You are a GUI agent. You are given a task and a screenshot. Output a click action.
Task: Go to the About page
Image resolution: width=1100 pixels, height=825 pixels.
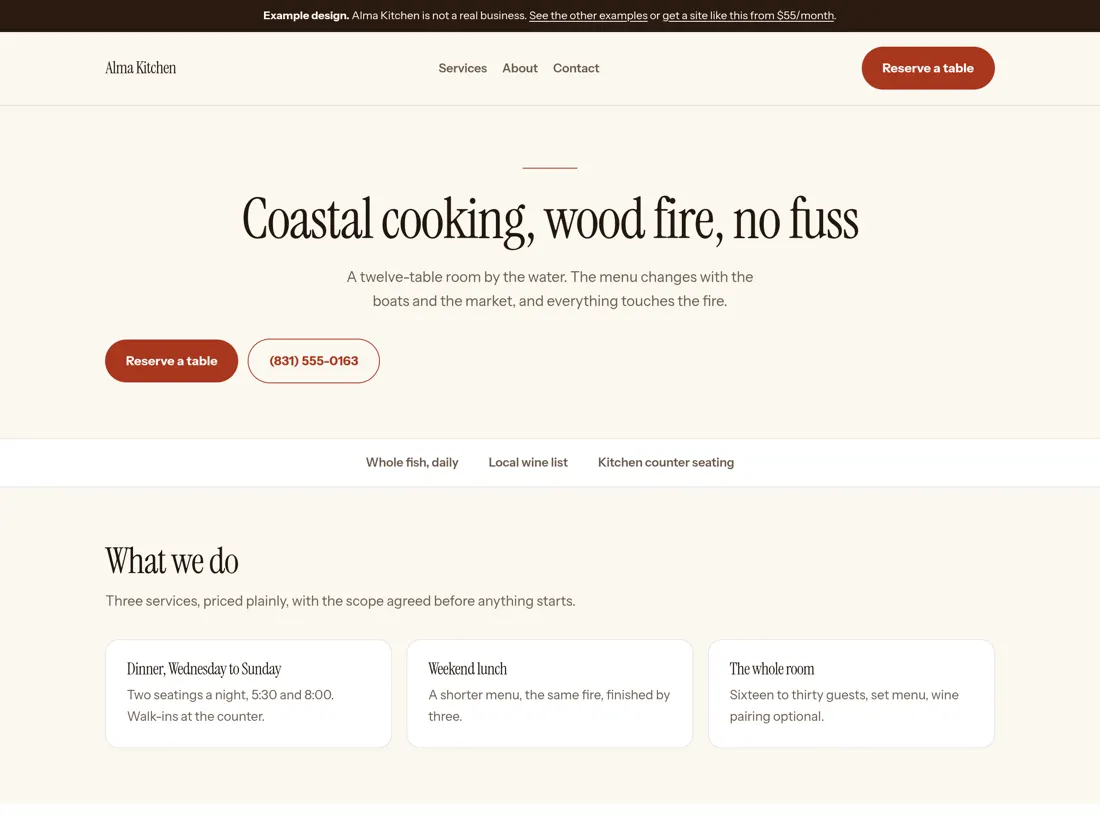520,68
